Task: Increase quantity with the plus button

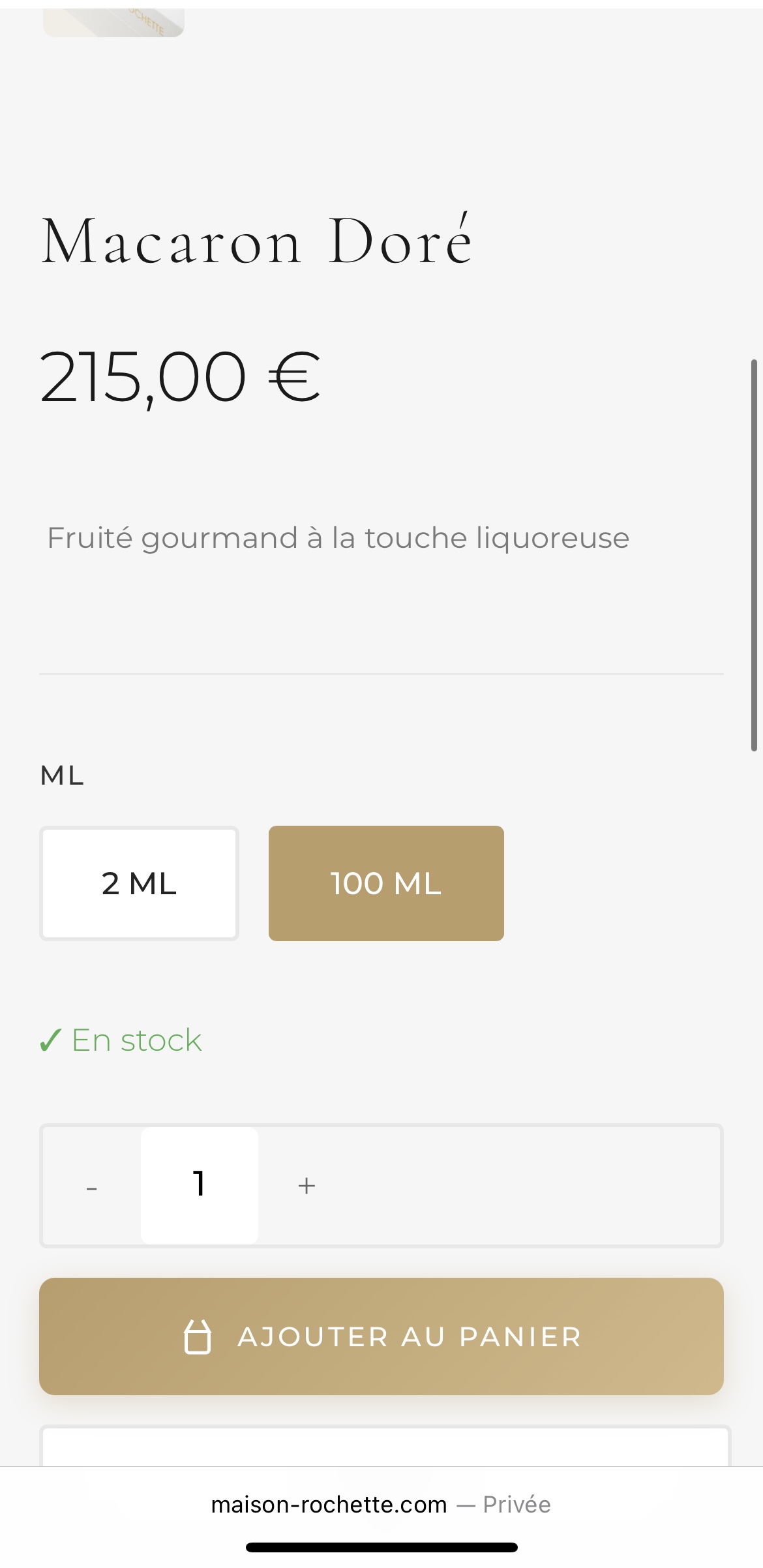Action: click(307, 1186)
